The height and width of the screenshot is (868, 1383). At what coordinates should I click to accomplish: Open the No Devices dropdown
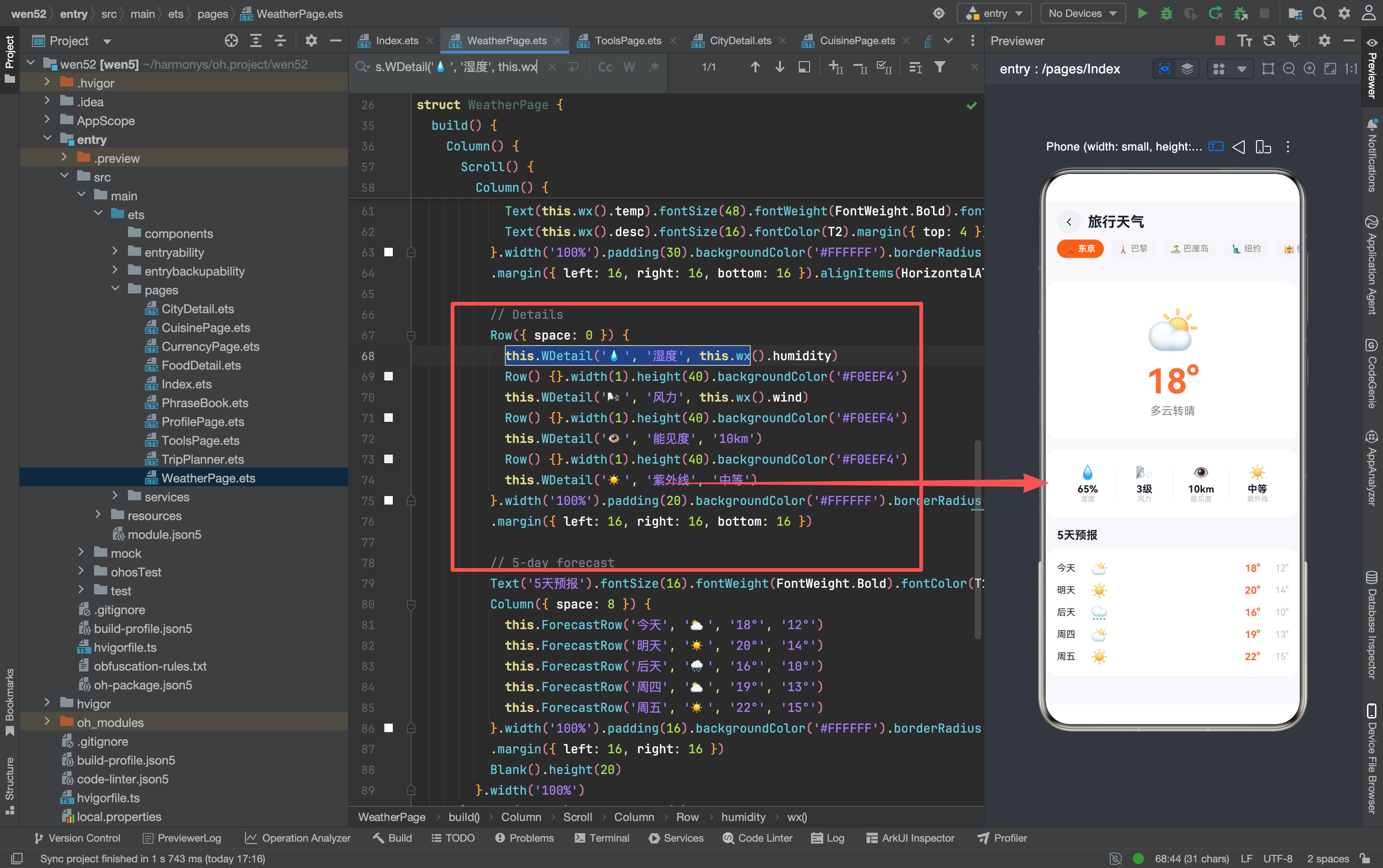(1082, 13)
